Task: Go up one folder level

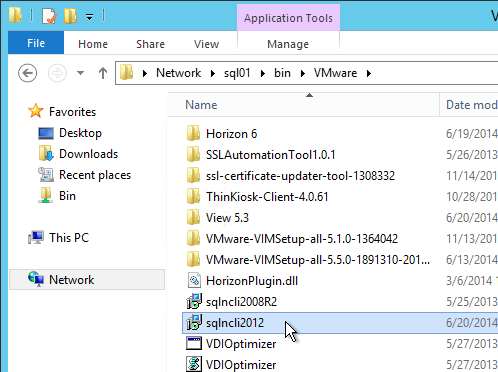Action: [103, 73]
